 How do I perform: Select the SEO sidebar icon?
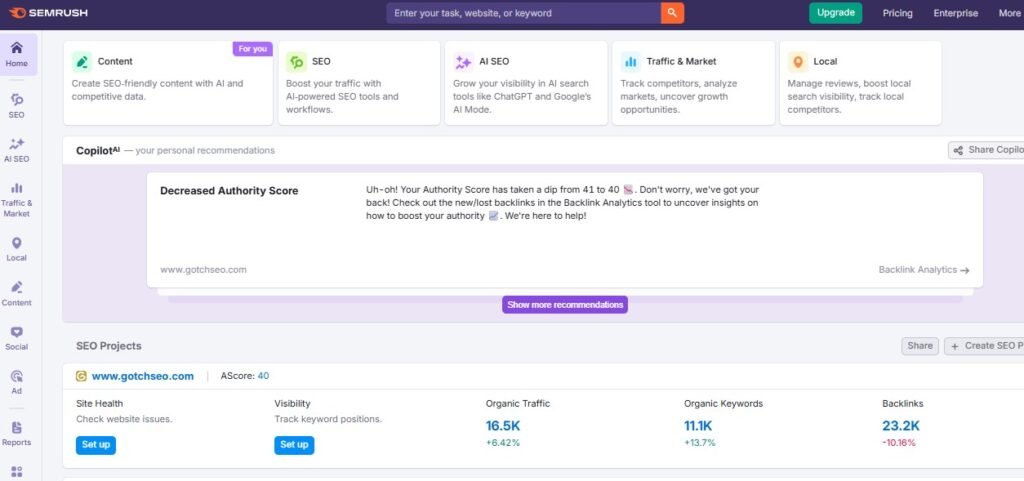[x=17, y=100]
